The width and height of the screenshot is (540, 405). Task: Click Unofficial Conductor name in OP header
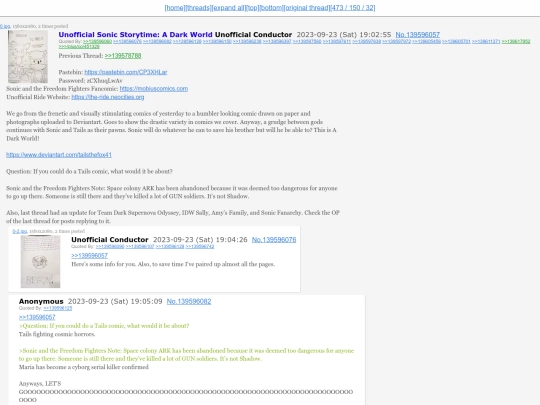click(x=253, y=34)
